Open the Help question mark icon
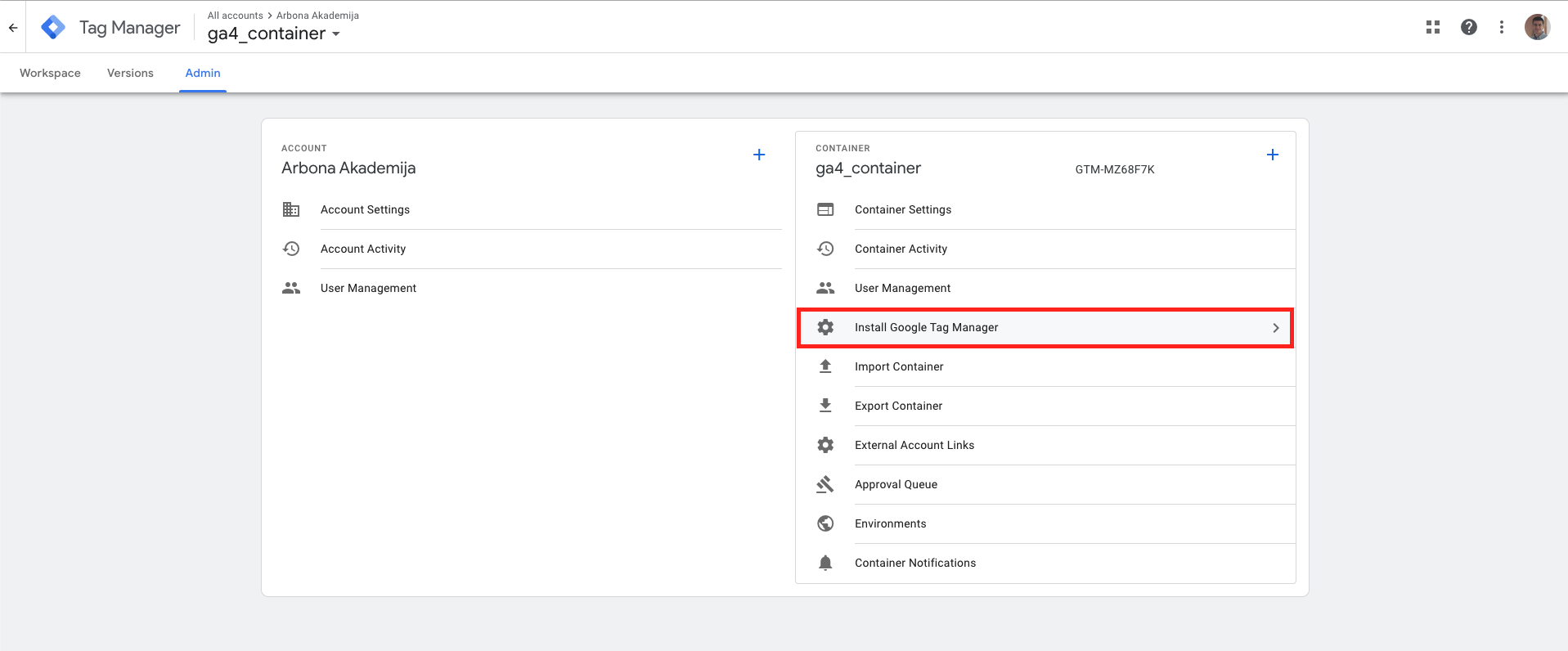Screen dimensions: 1568x651 (x=1469, y=27)
